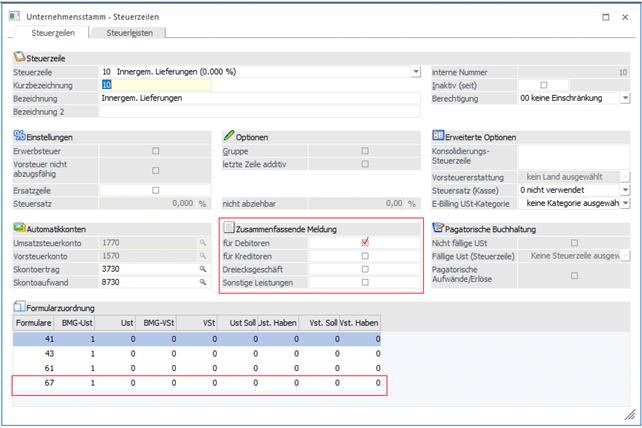Expand the Berechtigung dropdown
The image size is (642, 428).
[625, 99]
